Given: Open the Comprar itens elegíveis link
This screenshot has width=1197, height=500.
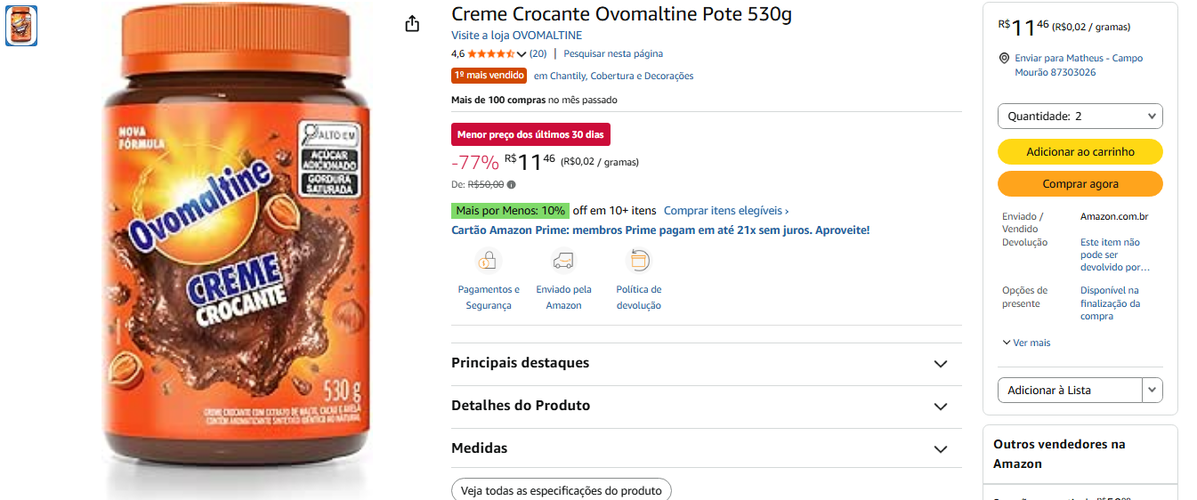Looking at the screenshot, I should 726,210.
